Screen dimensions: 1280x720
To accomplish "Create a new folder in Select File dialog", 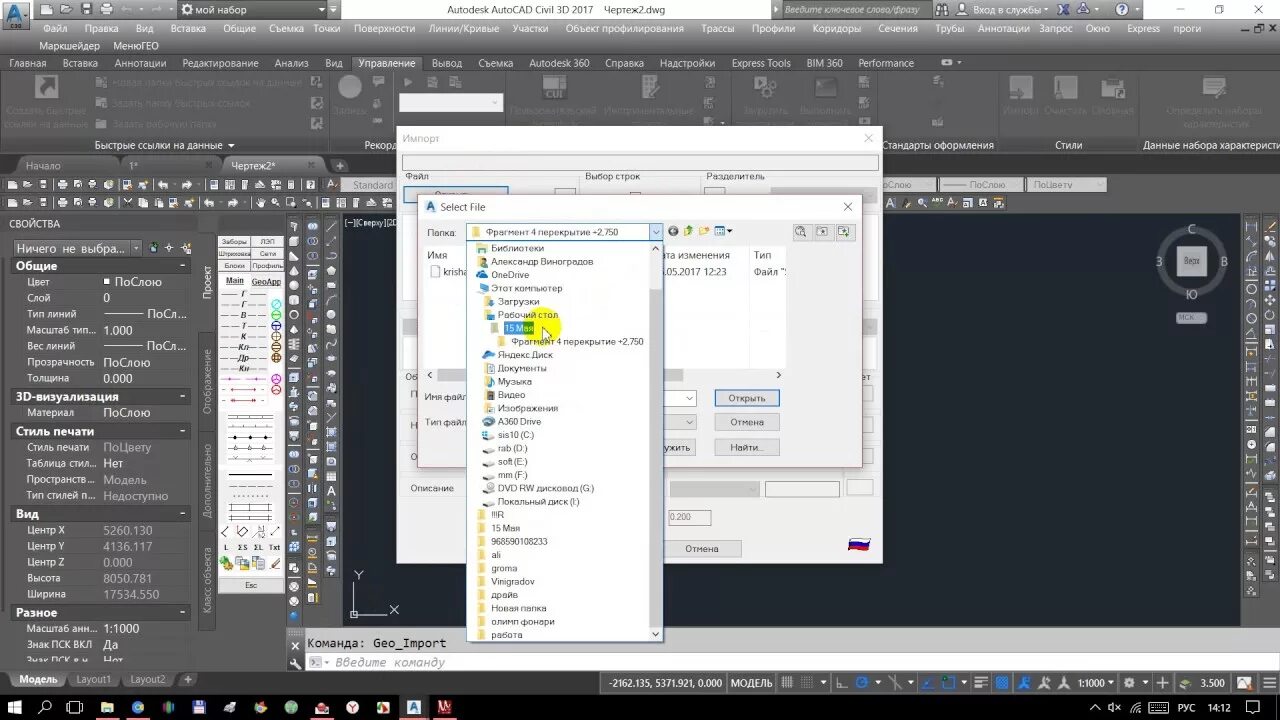I will coord(704,232).
